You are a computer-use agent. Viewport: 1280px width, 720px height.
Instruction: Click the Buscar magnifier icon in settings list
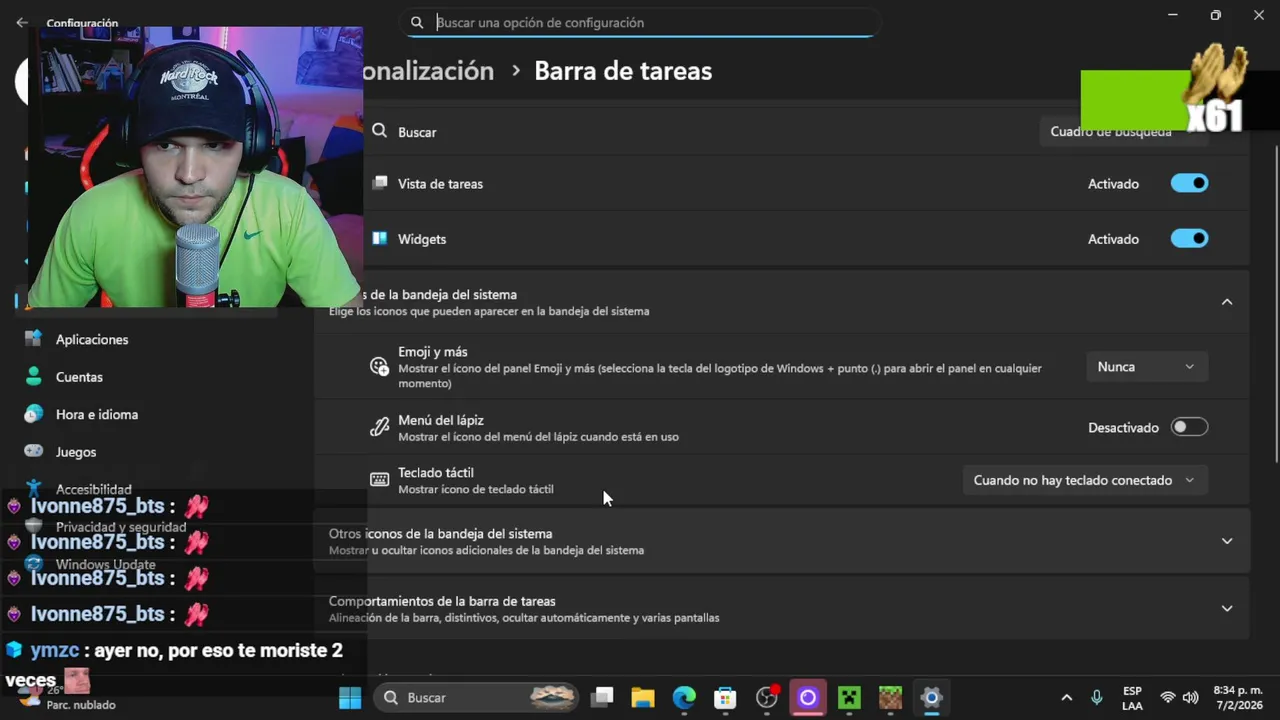[x=379, y=131]
